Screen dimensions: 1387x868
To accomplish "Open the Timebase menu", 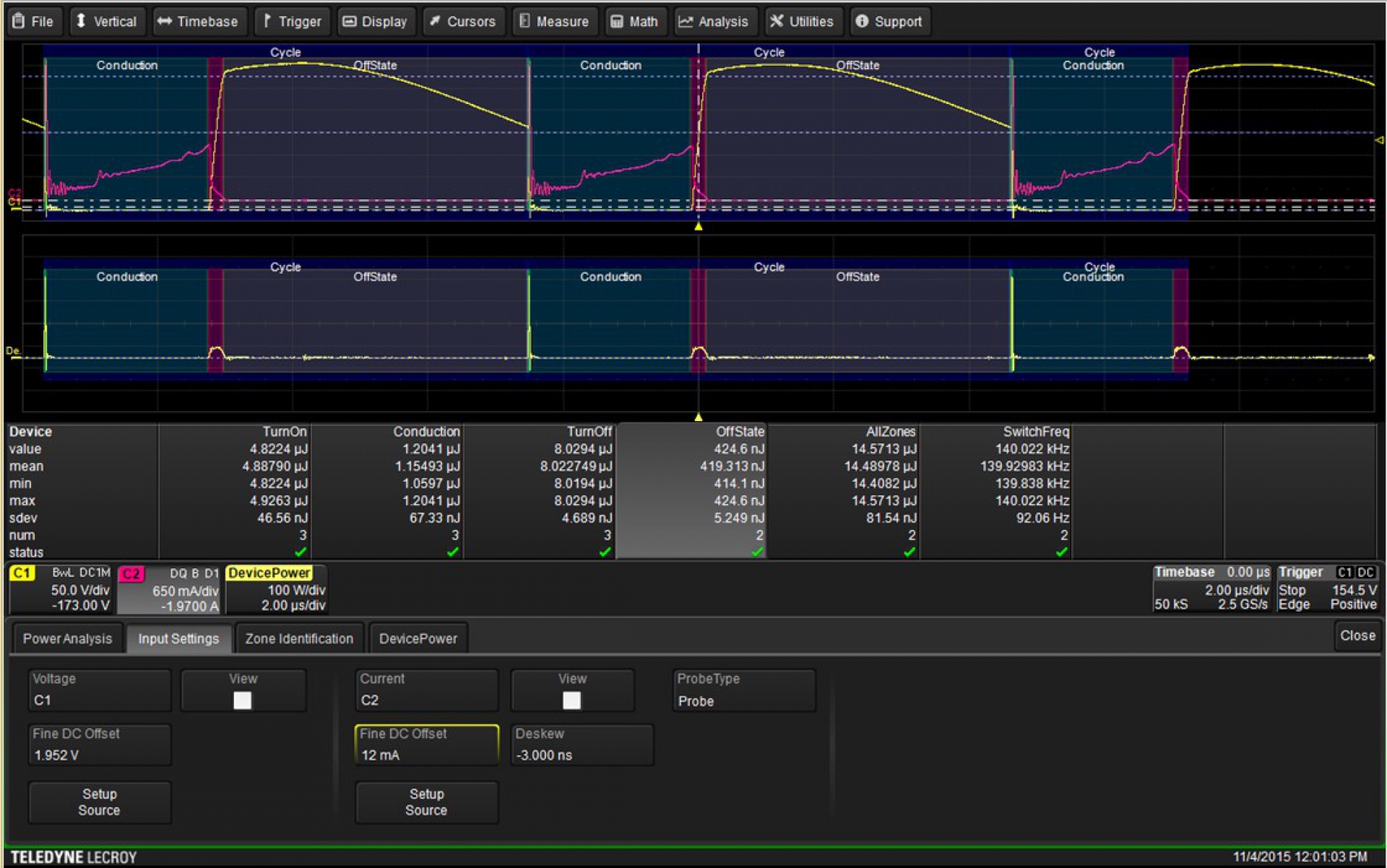I will point(198,22).
